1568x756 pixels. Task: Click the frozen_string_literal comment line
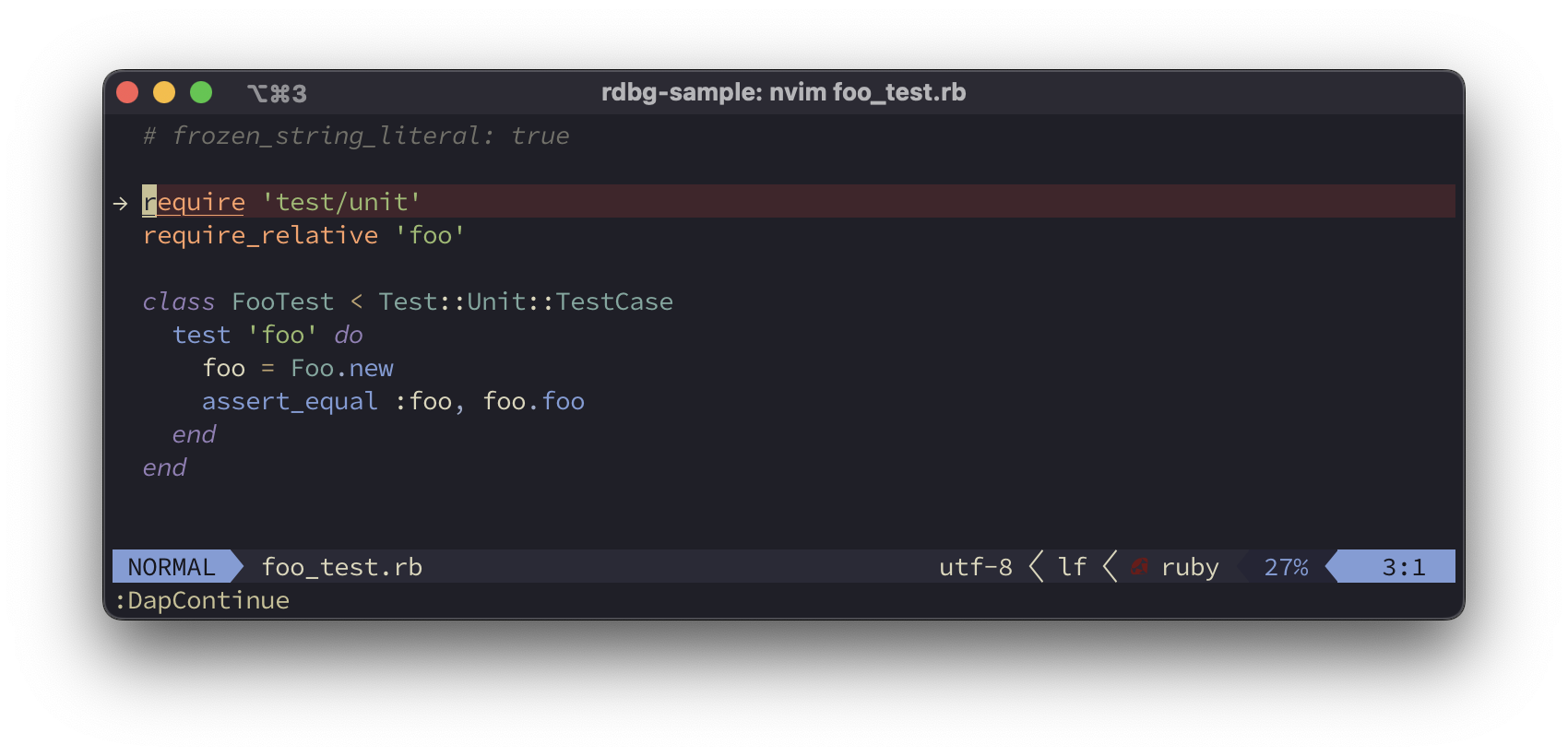pos(356,136)
